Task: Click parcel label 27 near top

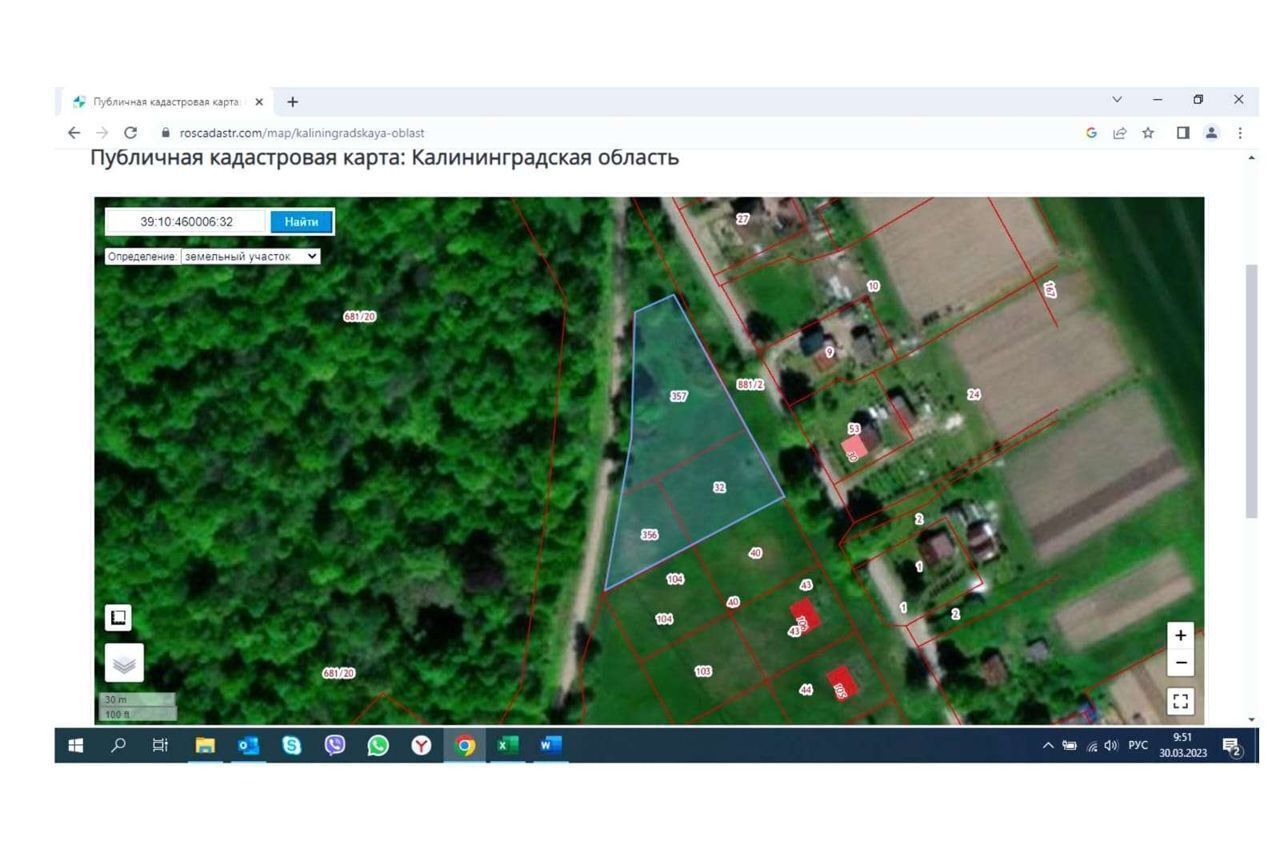Action: [742, 218]
